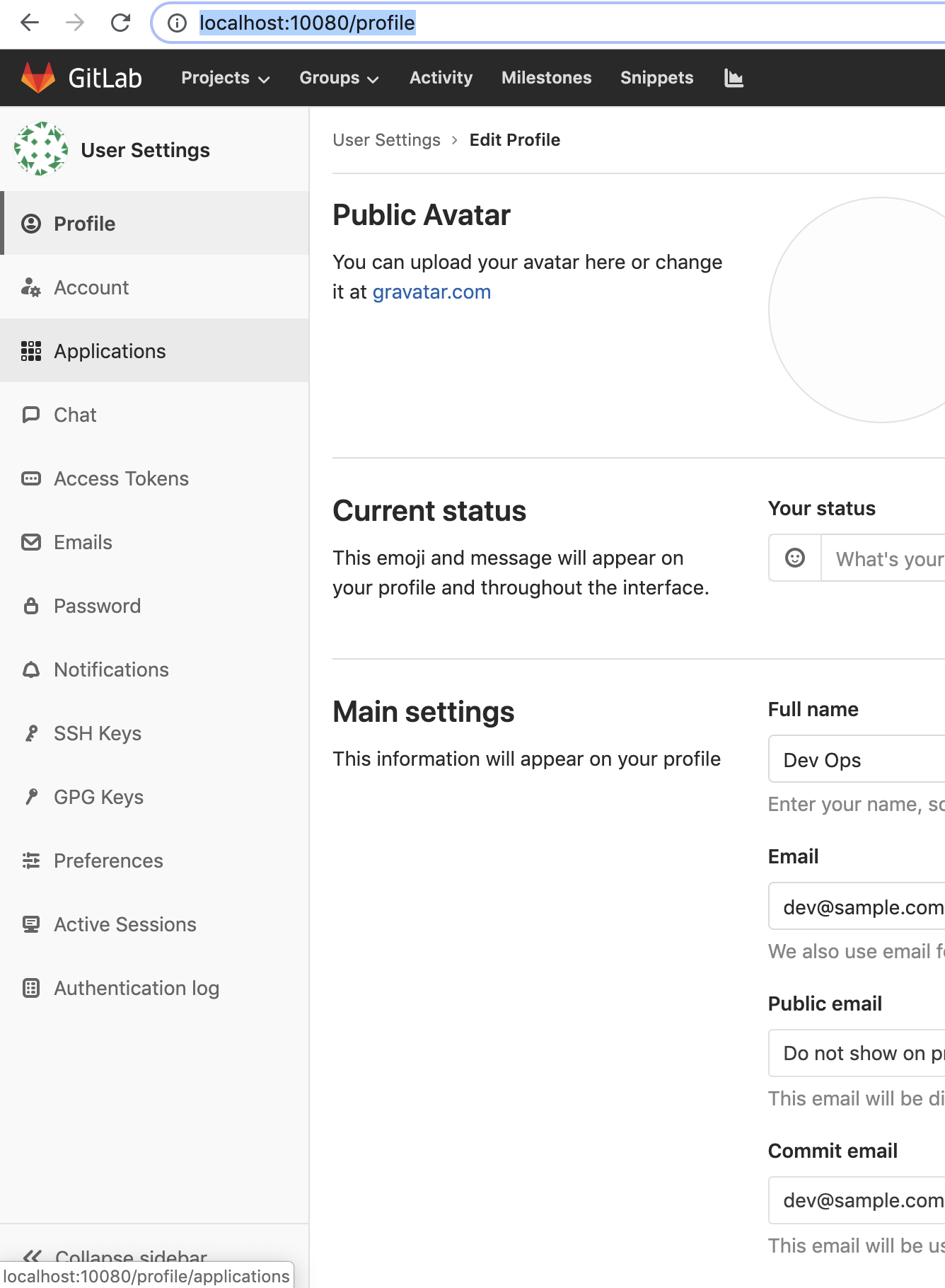The width and height of the screenshot is (945, 1288).
Task: Go to Password settings
Action: pos(154,605)
